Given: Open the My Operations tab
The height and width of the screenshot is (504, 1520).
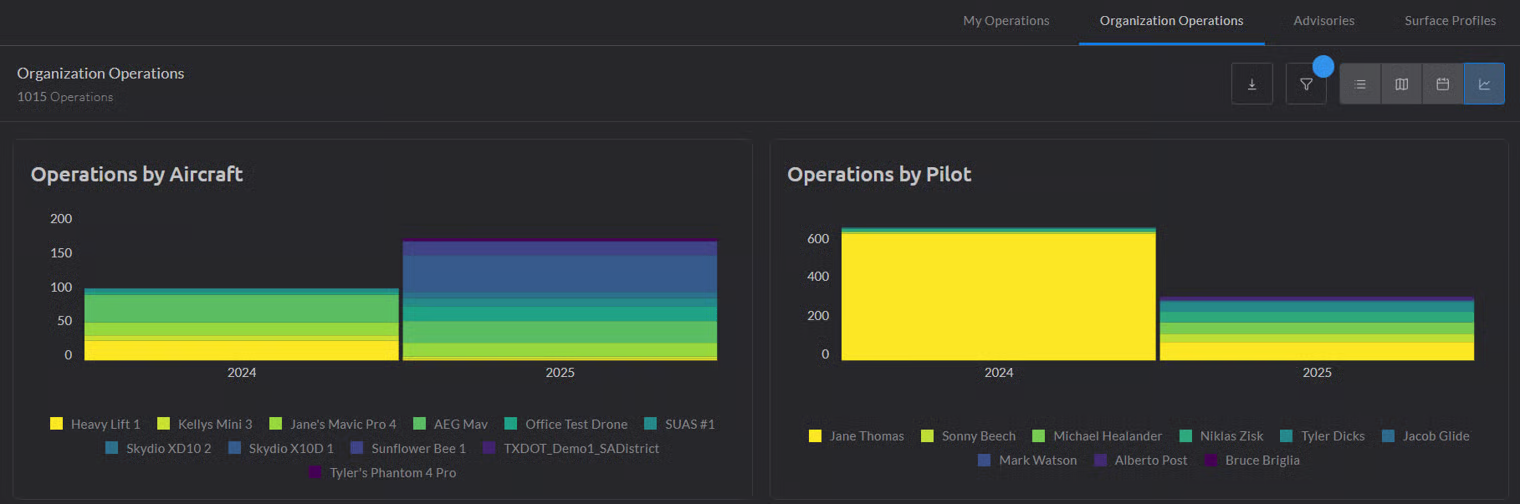Looking at the screenshot, I should [x=1005, y=21].
